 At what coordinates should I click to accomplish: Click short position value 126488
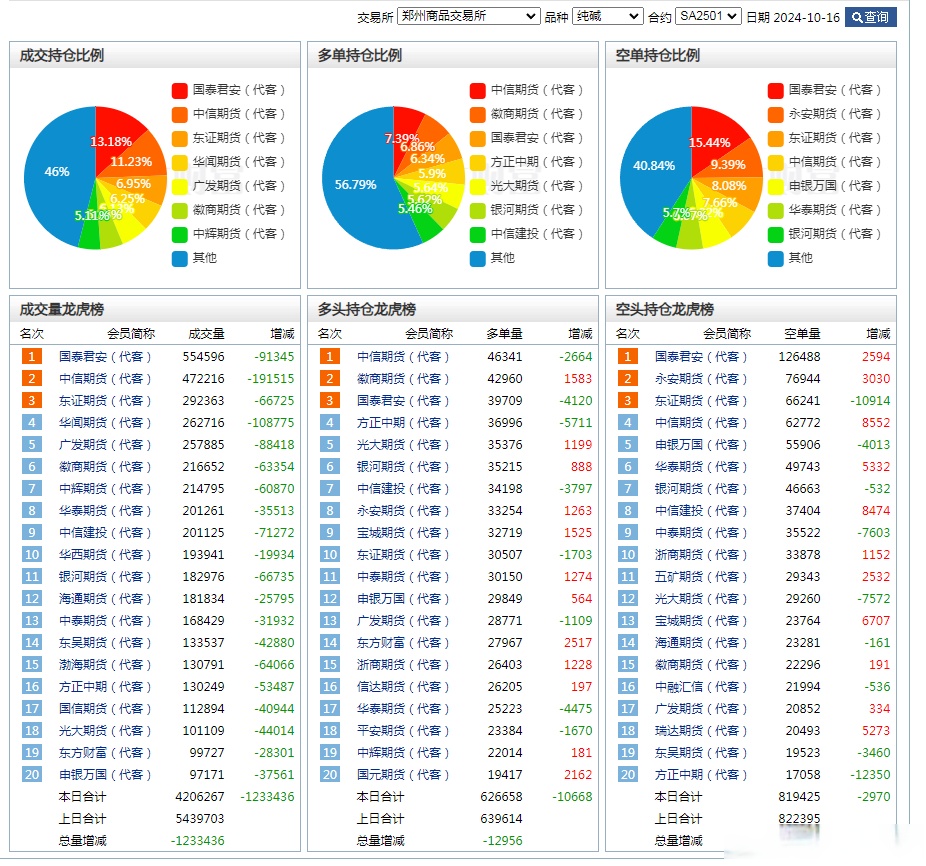799,357
